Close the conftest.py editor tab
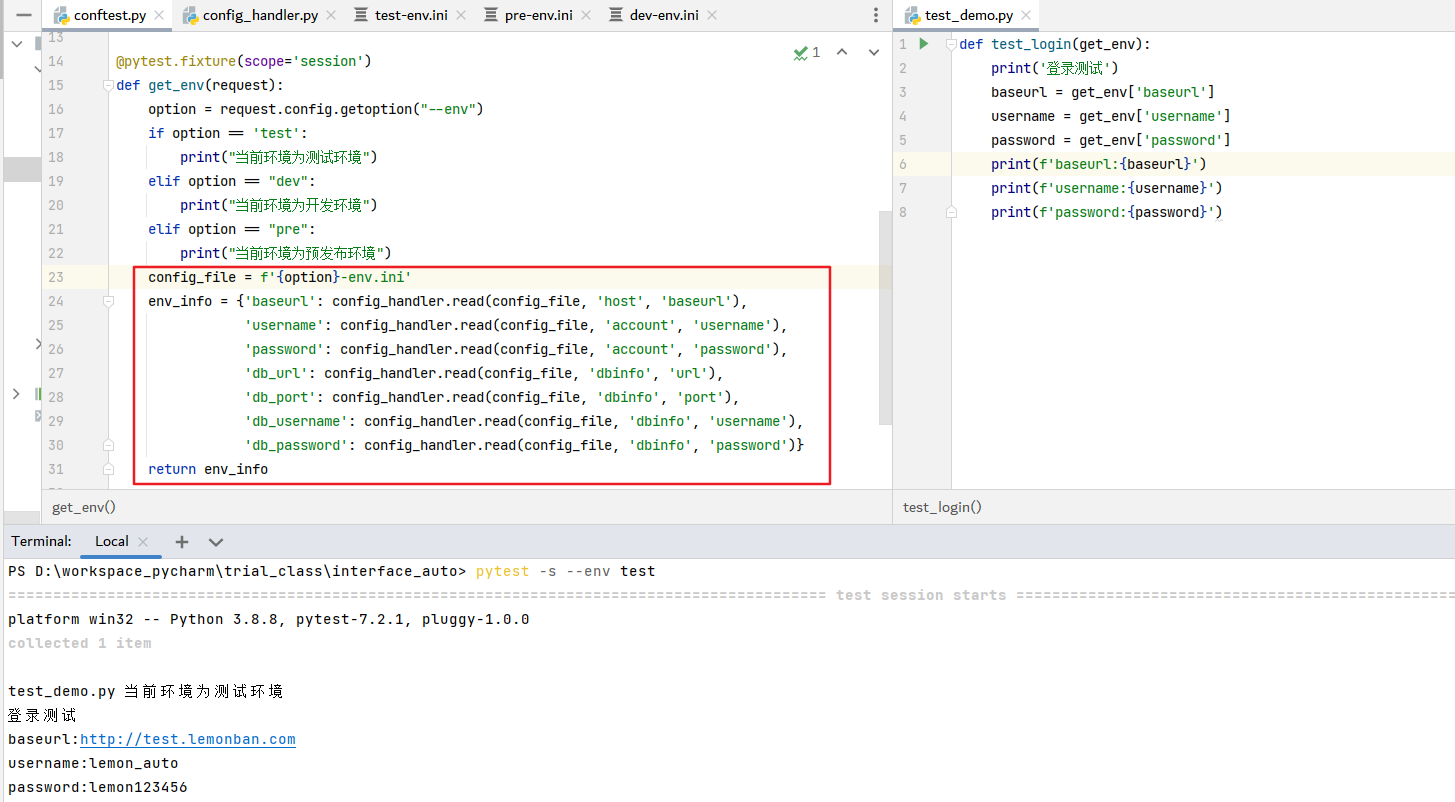The image size is (1455, 802). pyautogui.click(x=160, y=16)
